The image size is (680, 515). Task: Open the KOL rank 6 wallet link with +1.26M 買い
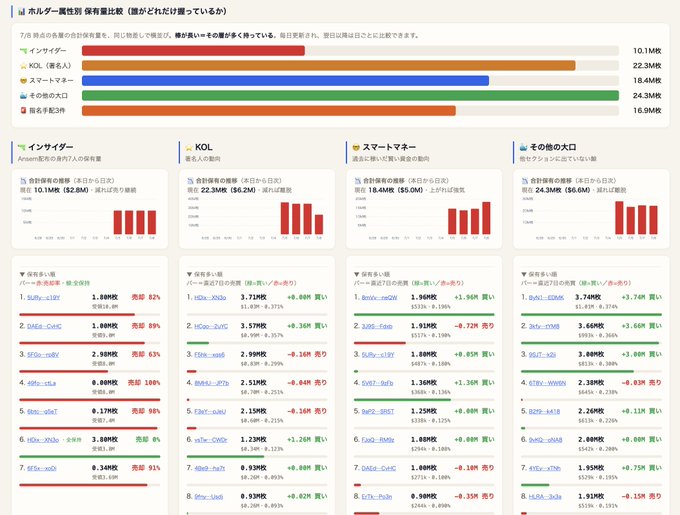pyautogui.click(x=211, y=440)
